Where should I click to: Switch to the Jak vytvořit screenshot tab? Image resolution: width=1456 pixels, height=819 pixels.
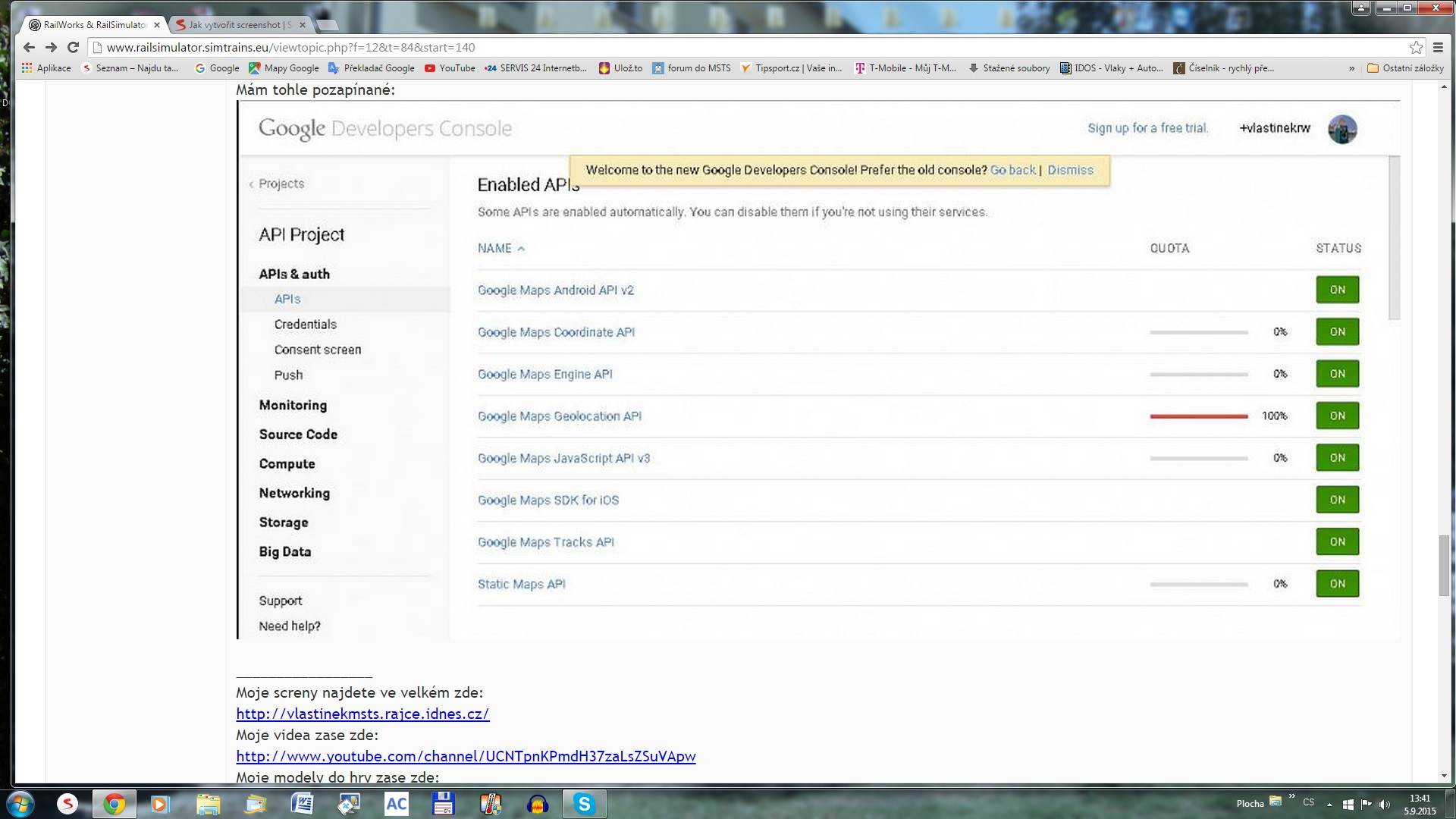tap(240, 25)
